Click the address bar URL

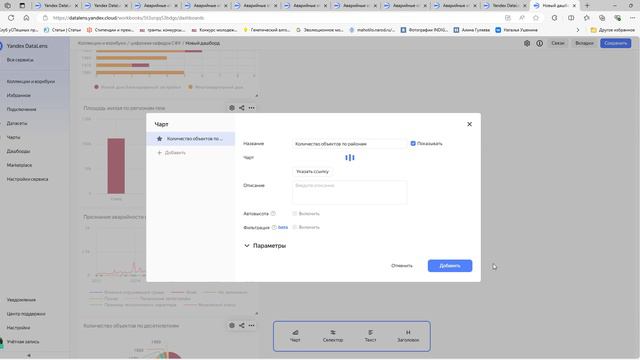tap(128, 18)
